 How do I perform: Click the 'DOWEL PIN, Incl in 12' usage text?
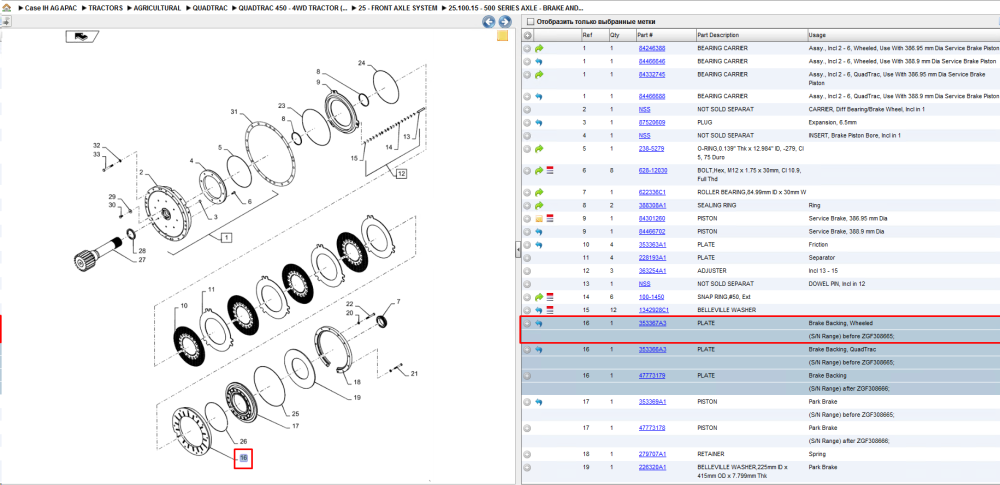837,284
